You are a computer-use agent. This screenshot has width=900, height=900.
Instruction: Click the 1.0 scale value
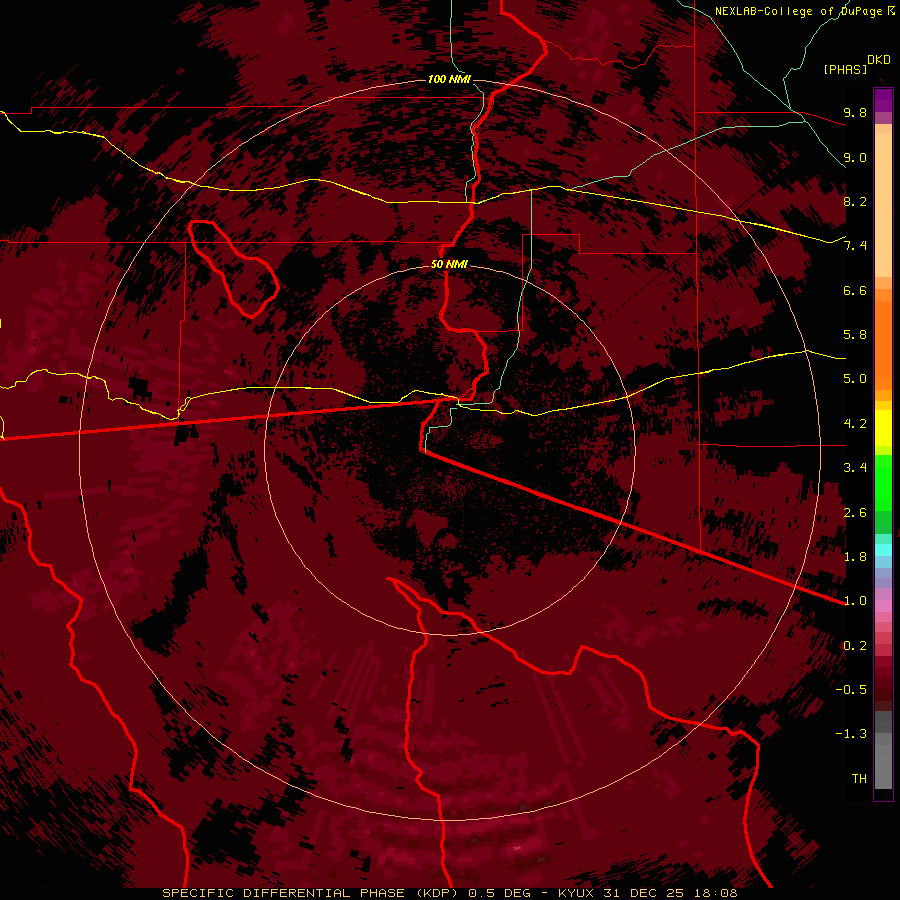pos(855,601)
